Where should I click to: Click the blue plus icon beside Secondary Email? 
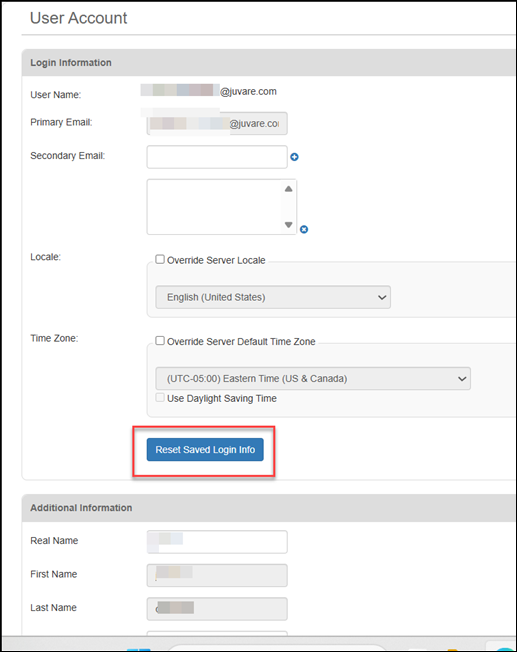tap(294, 157)
